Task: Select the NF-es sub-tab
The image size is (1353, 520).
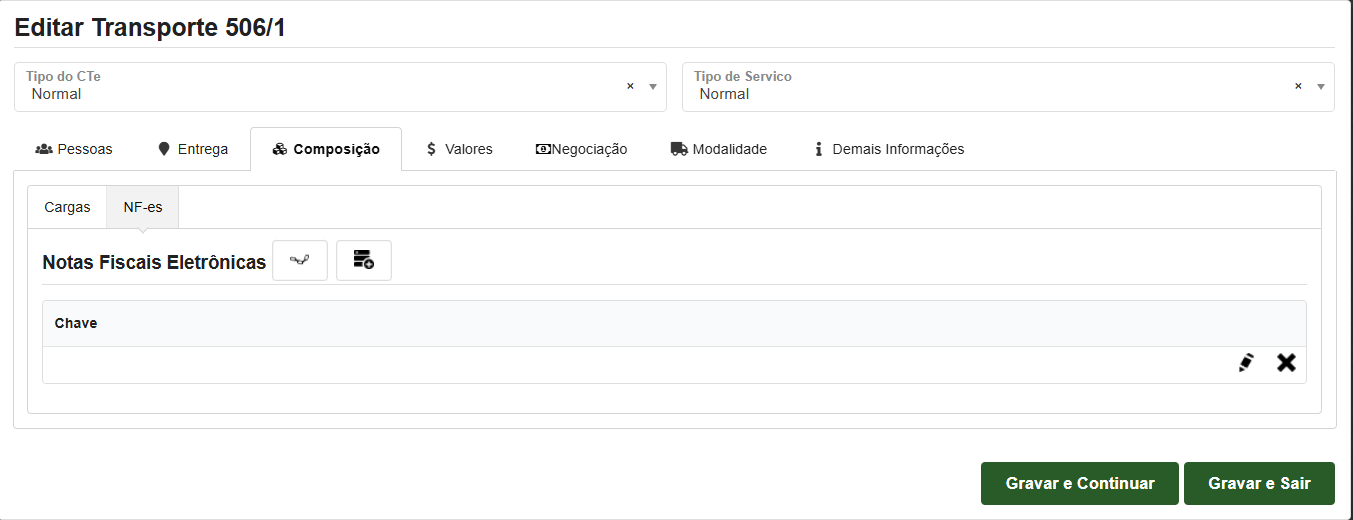Action: 143,207
